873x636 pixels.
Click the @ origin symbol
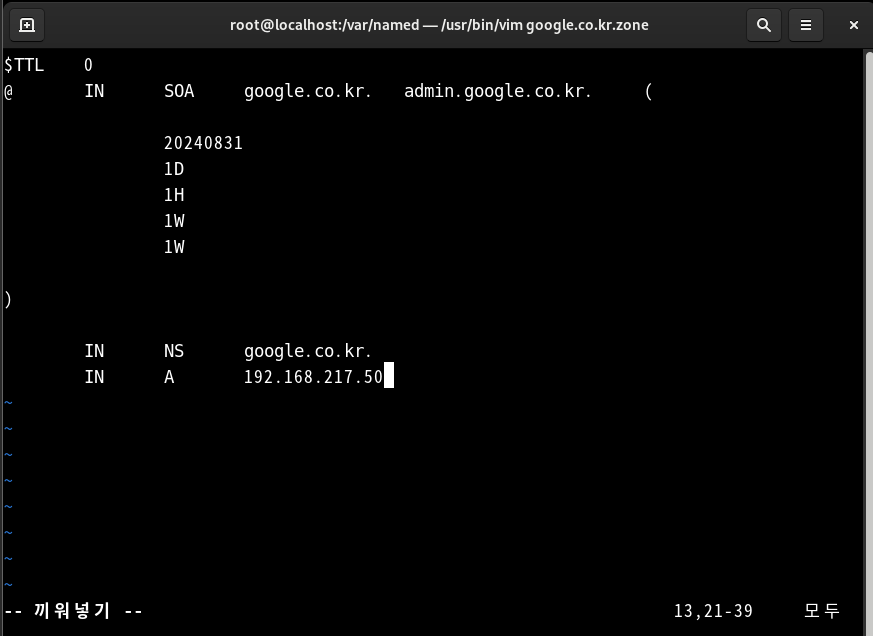(8, 91)
